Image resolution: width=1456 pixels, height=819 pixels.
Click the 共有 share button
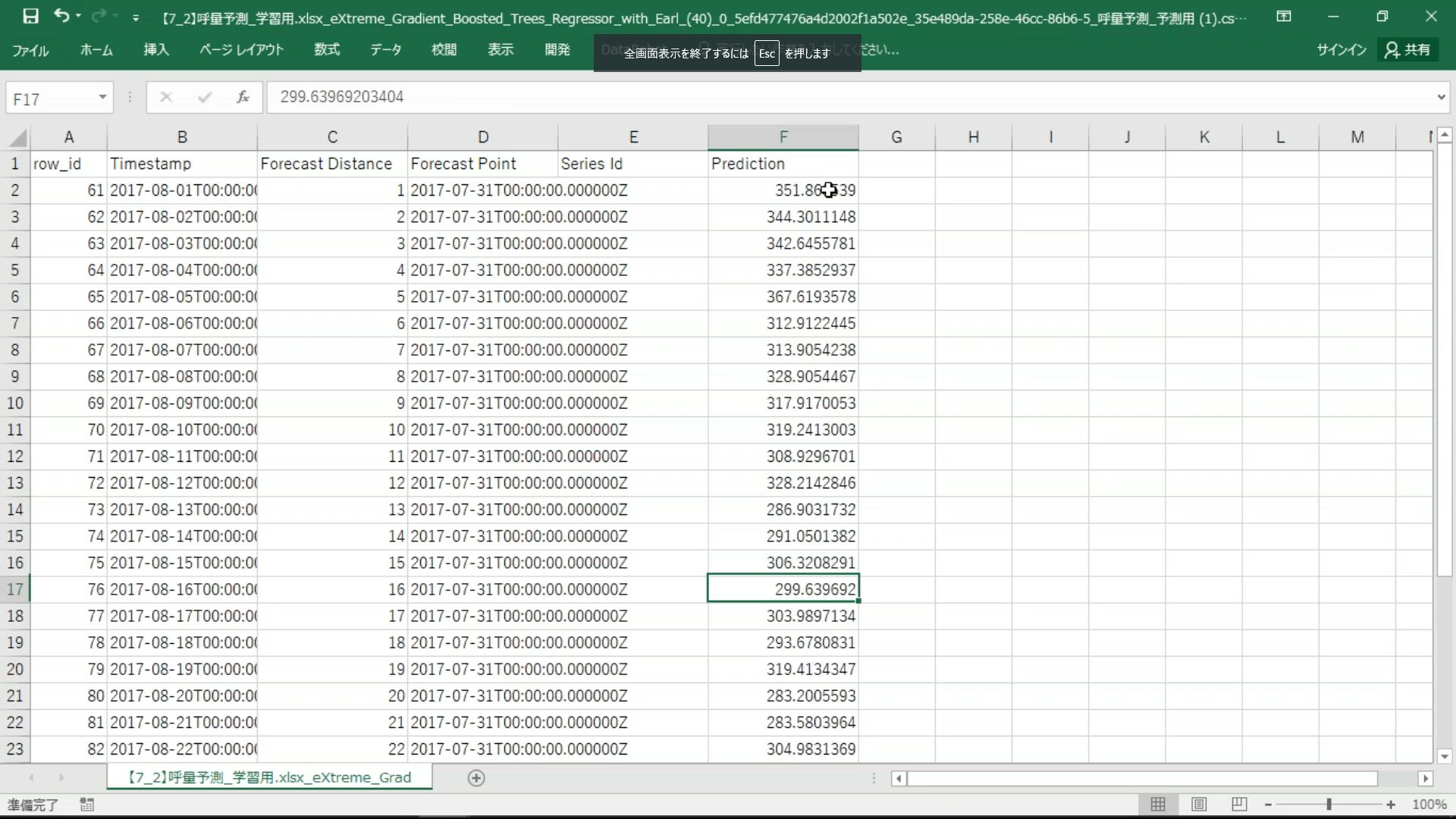[1408, 50]
